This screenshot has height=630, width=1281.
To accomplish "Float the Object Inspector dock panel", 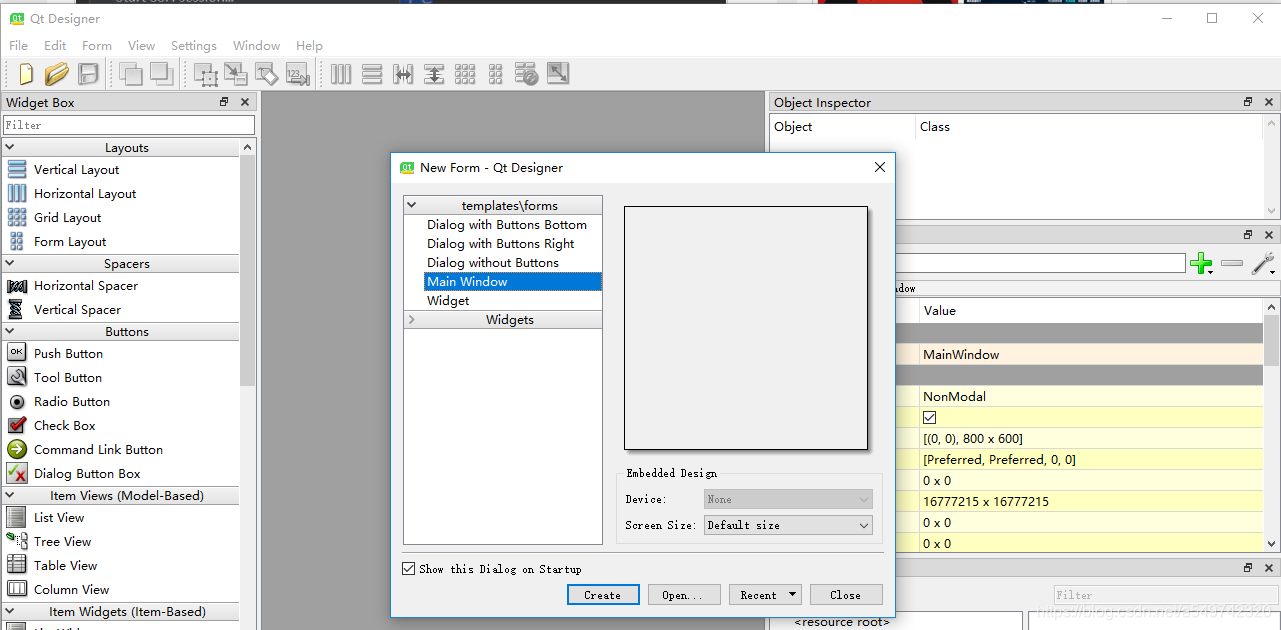I will tap(1248, 102).
